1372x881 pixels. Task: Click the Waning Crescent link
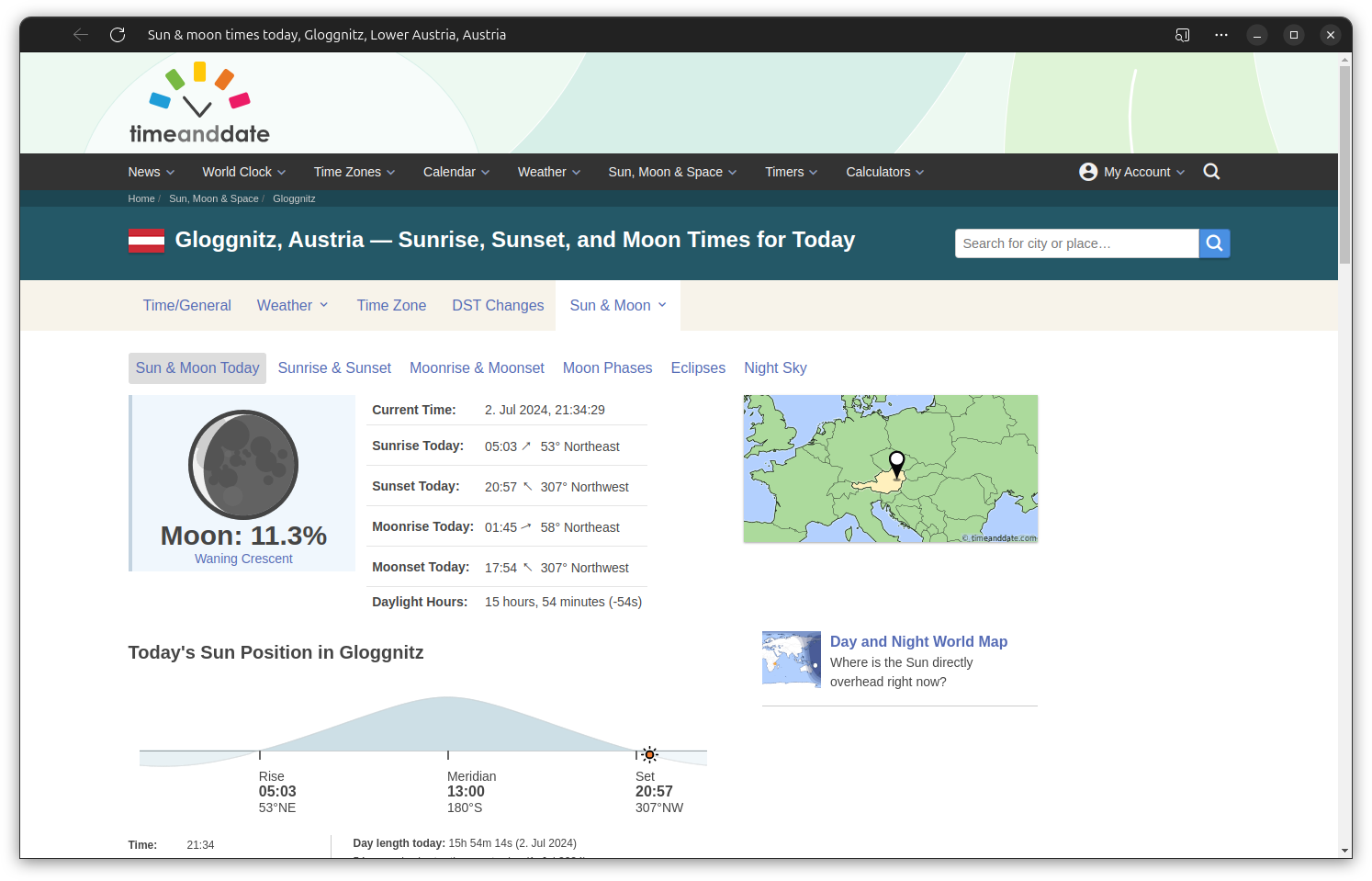243,559
